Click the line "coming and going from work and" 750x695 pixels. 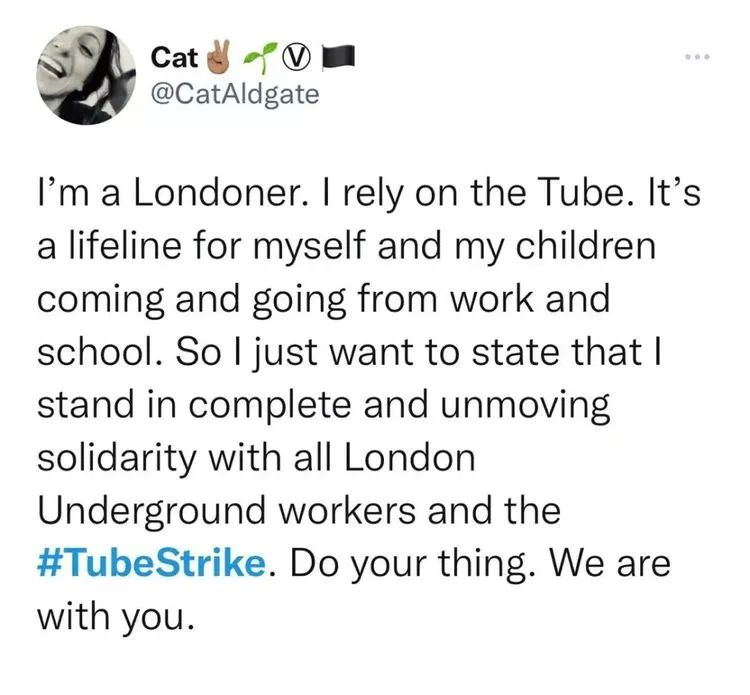(324, 299)
